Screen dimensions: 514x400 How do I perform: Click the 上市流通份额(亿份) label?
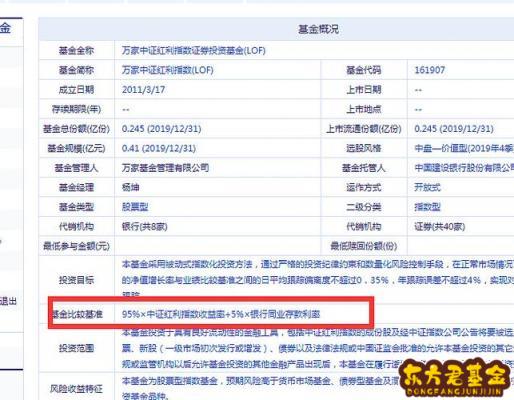[x=364, y=129]
